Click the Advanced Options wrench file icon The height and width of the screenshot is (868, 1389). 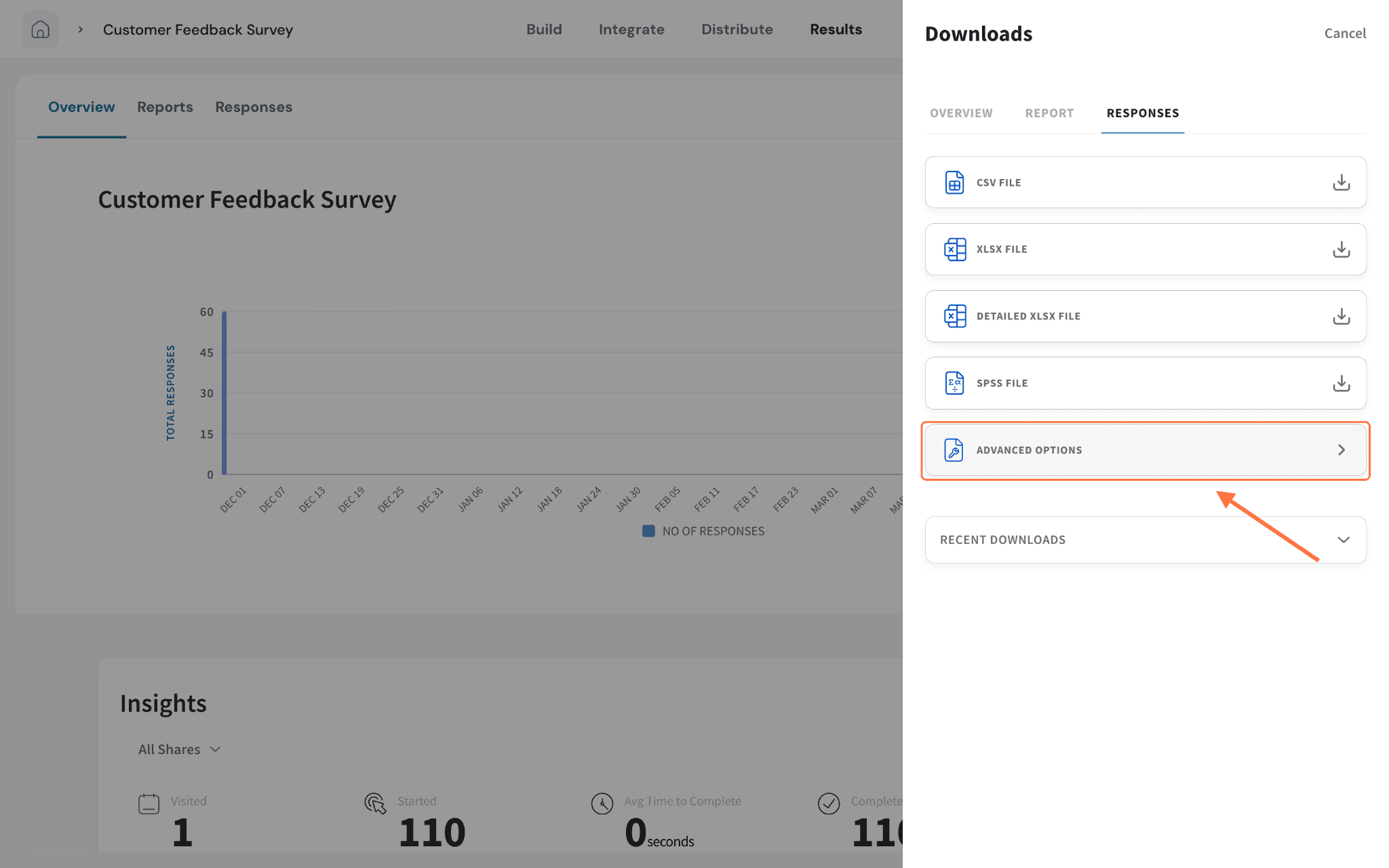[x=954, y=450]
